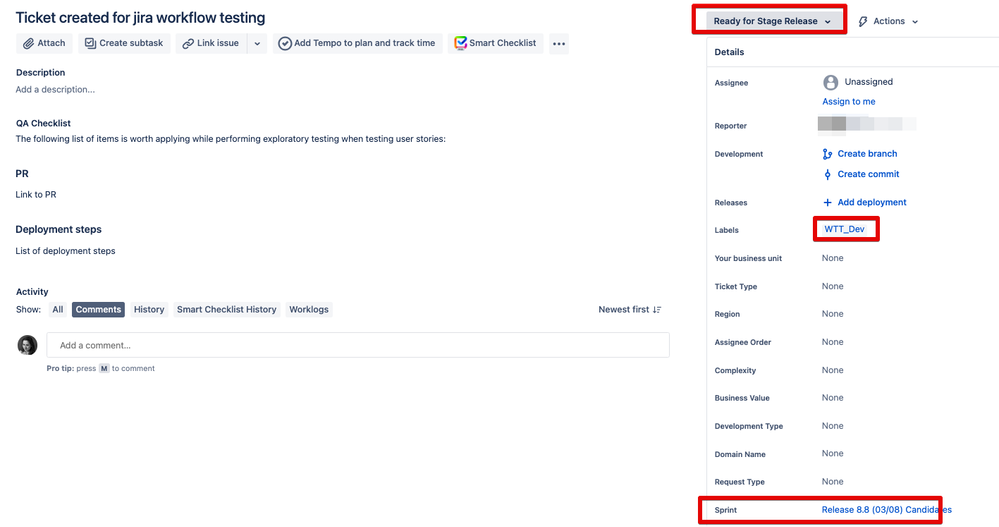The image size is (999, 527).
Task: Click the plus icon beside Add deployment
Action: (x=827, y=203)
